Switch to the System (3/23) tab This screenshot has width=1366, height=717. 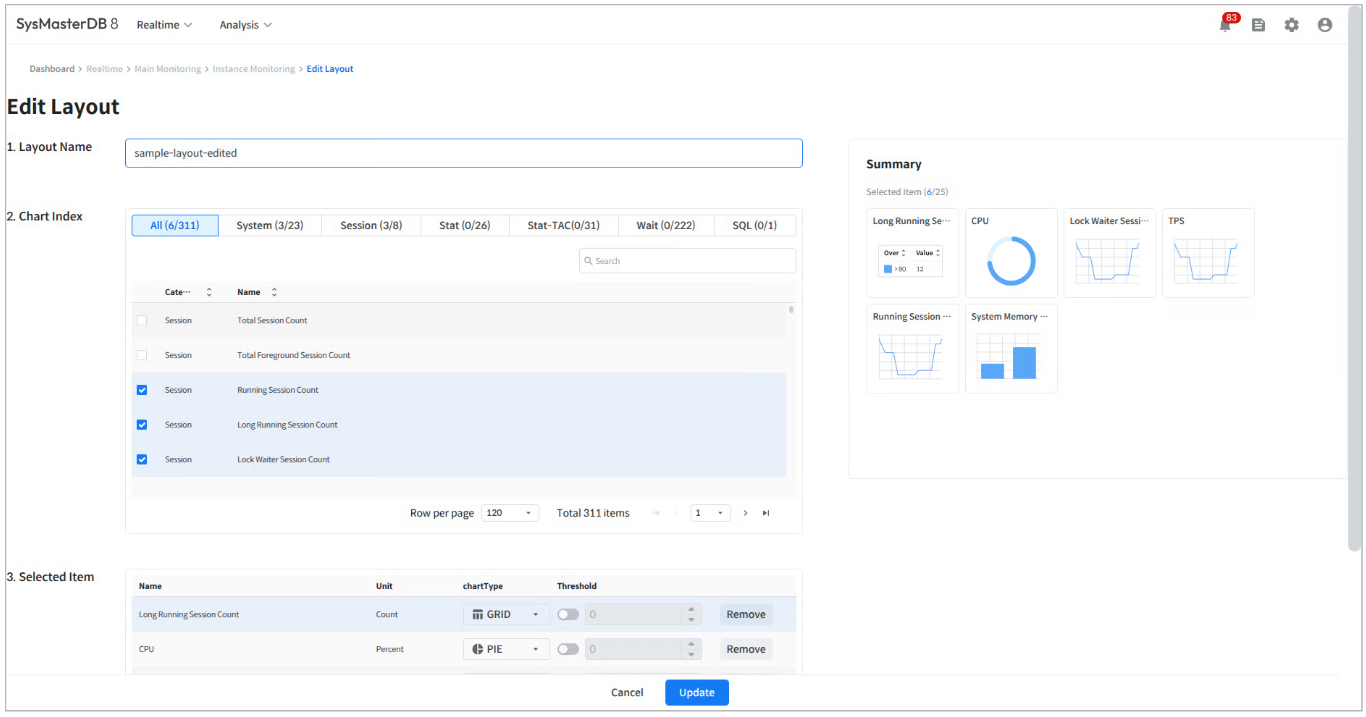click(270, 226)
